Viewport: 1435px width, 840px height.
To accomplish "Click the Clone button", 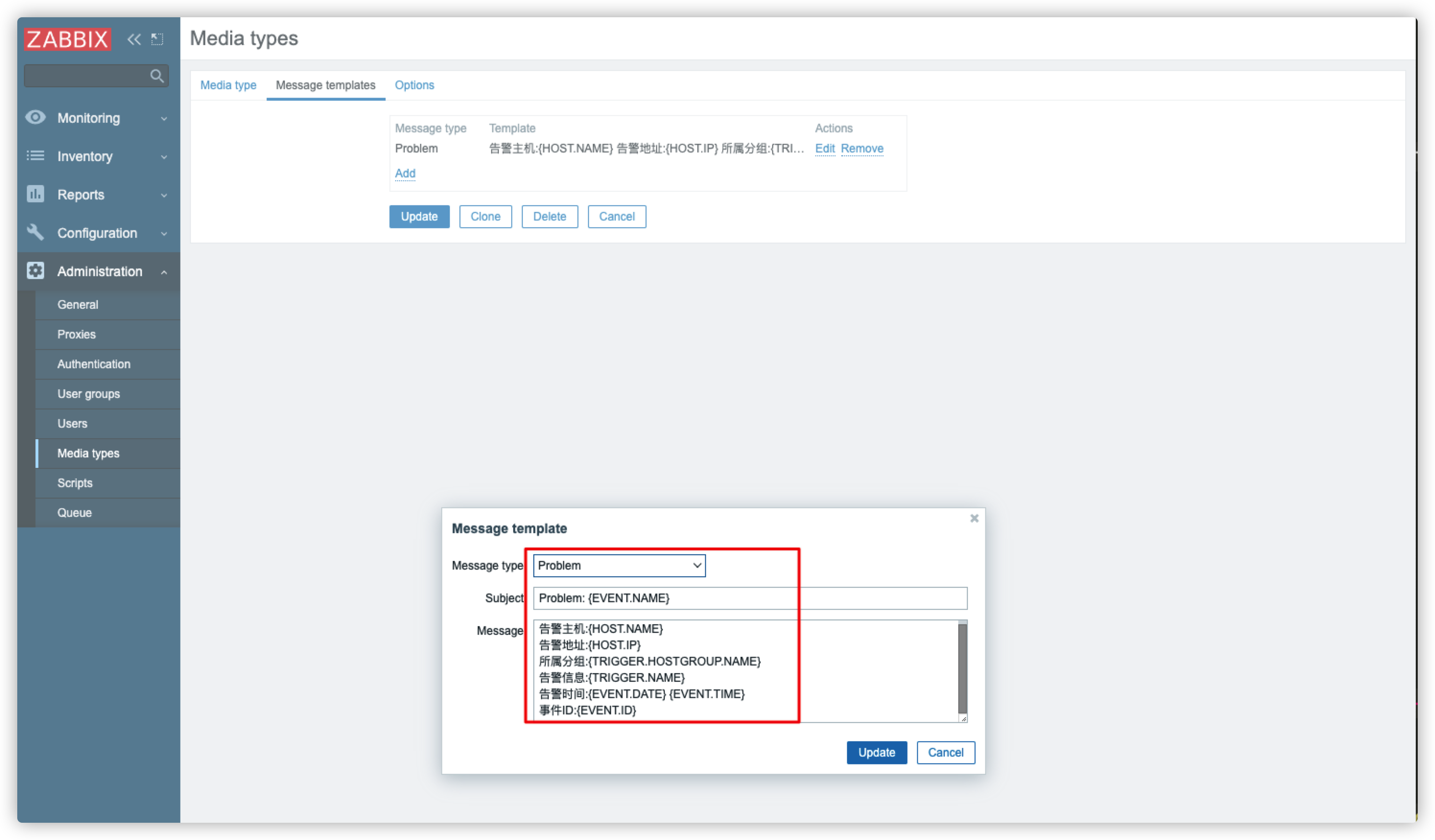I will tap(485, 216).
